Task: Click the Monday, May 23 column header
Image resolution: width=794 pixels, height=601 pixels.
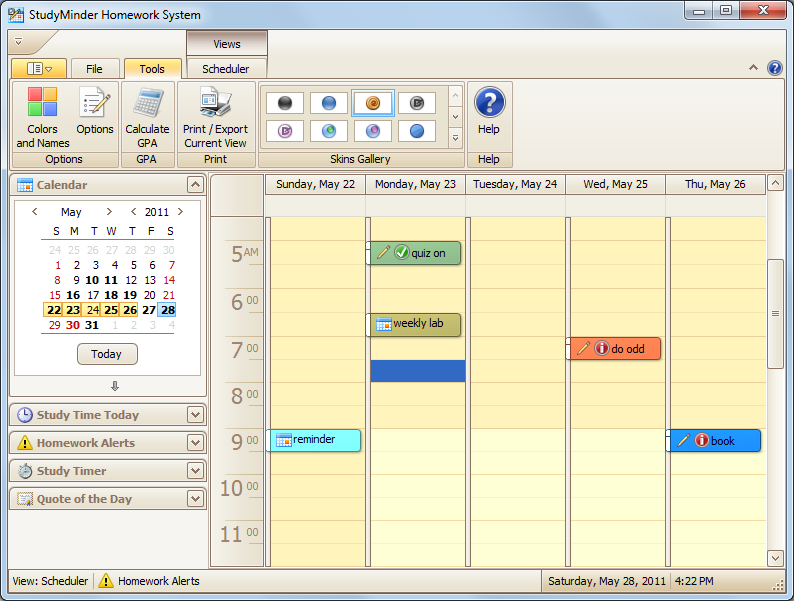Action: [415, 184]
